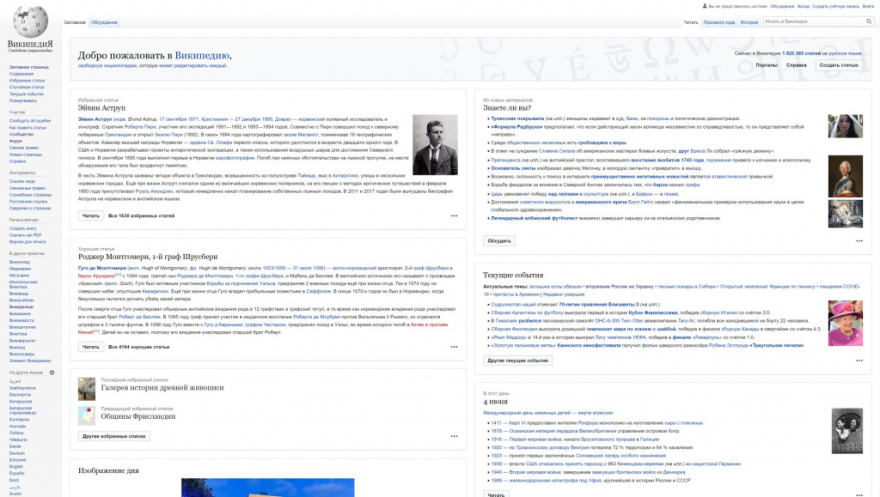Switch to the Обсуждение tab

(x=103, y=21)
